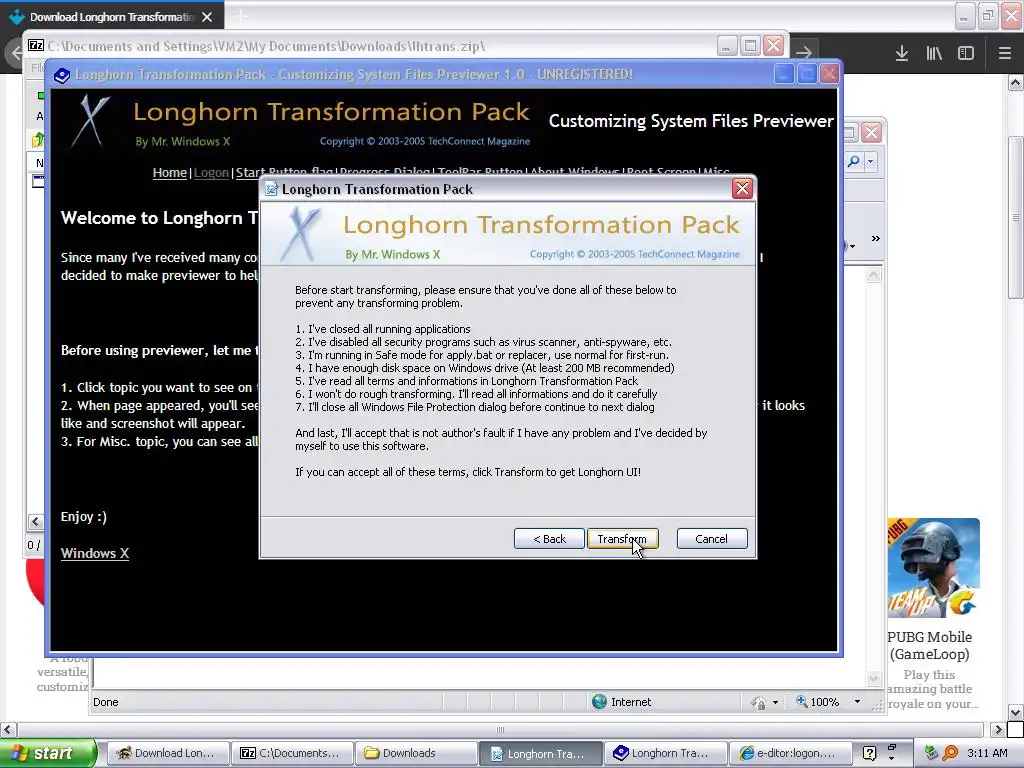Click the horizontal scroll right arrow

[x=998, y=729]
